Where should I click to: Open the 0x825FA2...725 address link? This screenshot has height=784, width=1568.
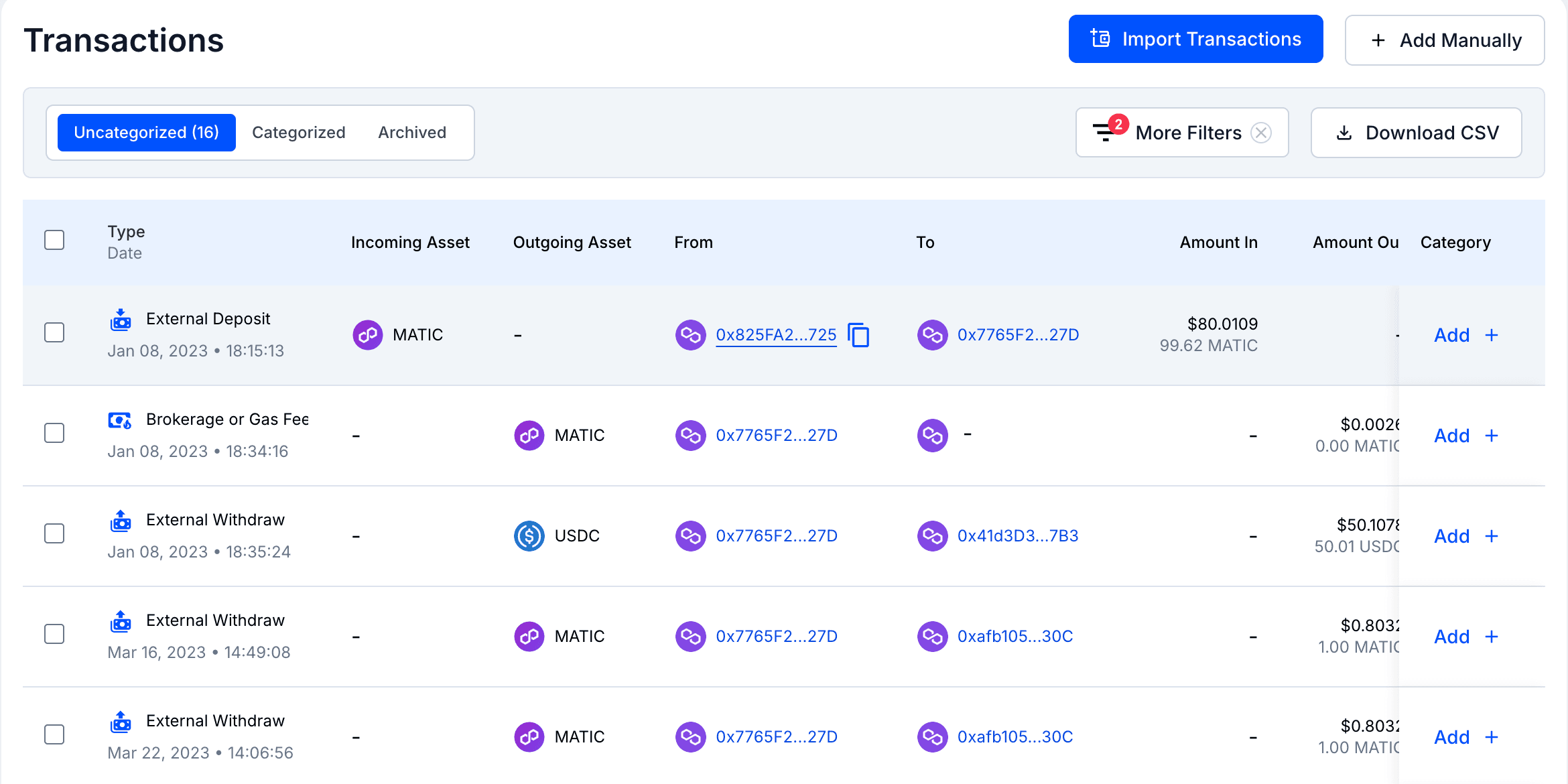[x=776, y=335]
